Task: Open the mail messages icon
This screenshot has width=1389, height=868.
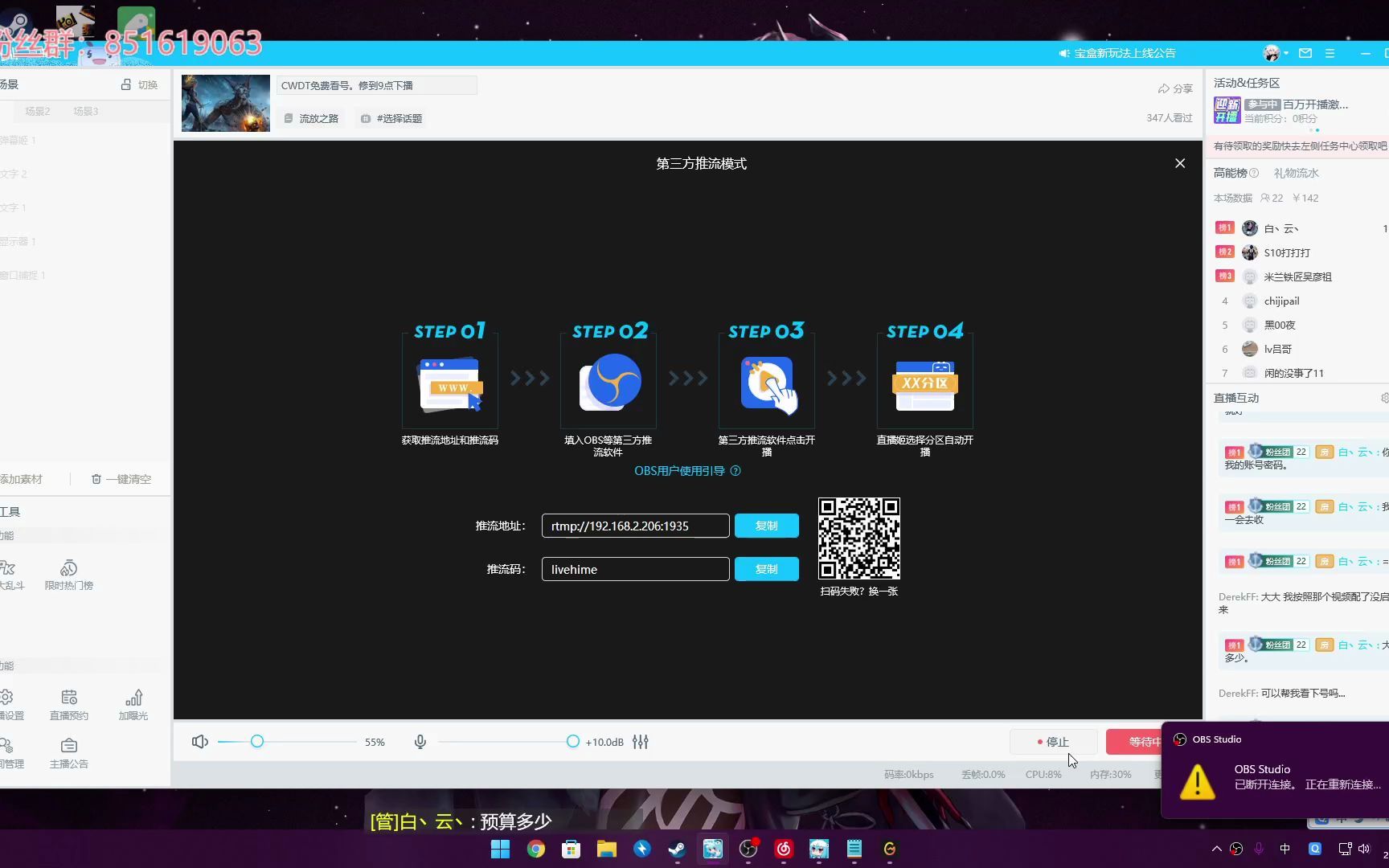Action: click(1305, 53)
